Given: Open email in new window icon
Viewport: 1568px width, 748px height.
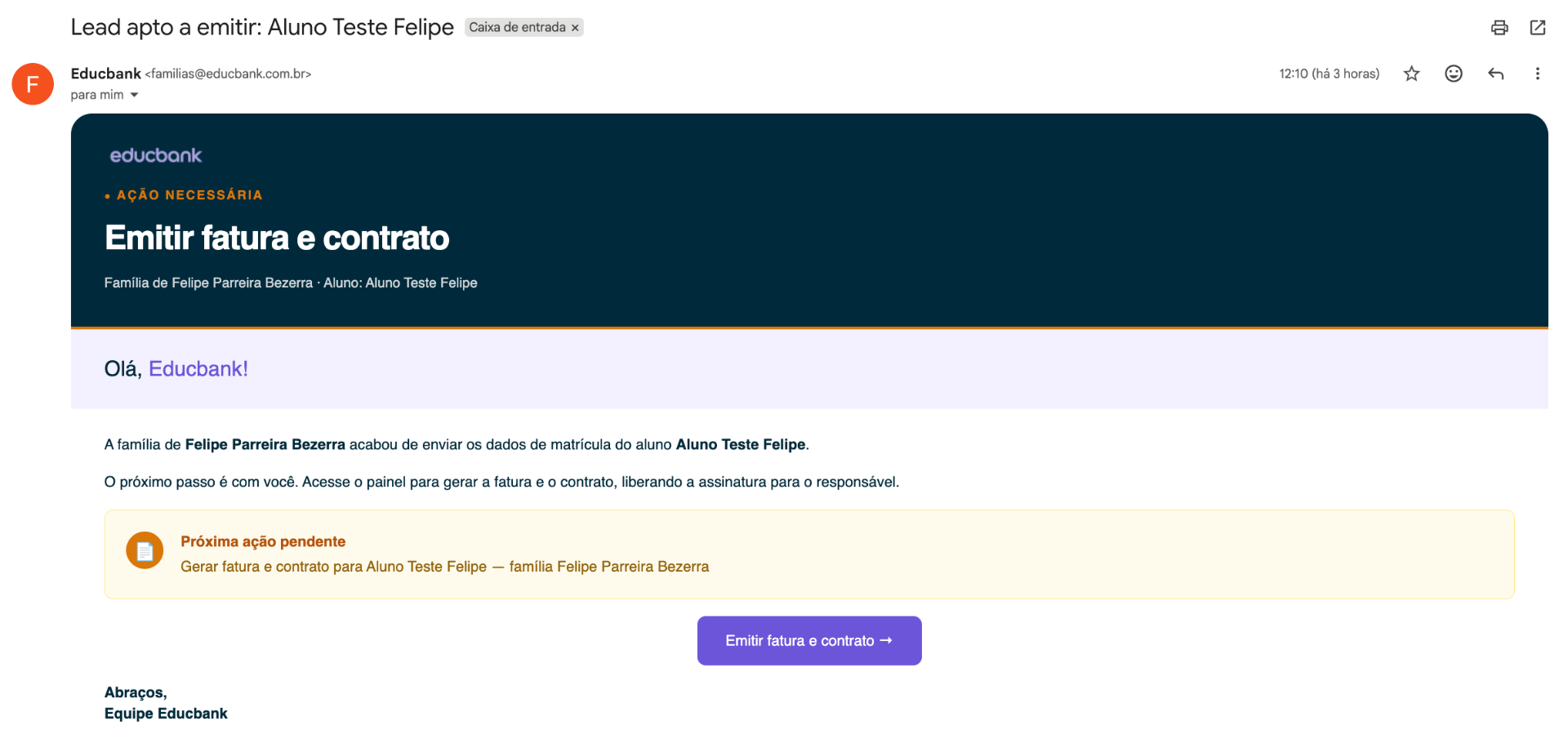Looking at the screenshot, I should [x=1538, y=28].
